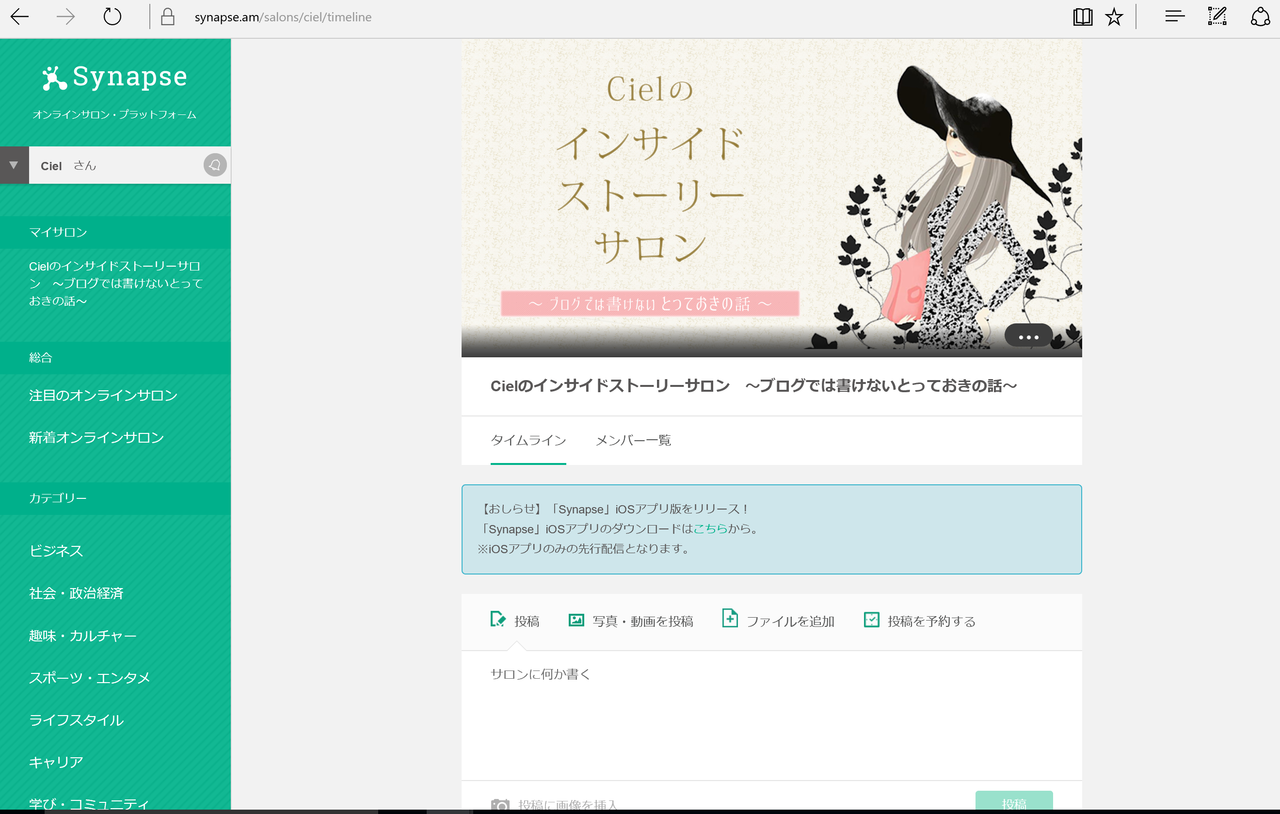Click into the サロンに何か書く text area
Image resolution: width=1280 pixels, height=814 pixels.
coord(771,715)
